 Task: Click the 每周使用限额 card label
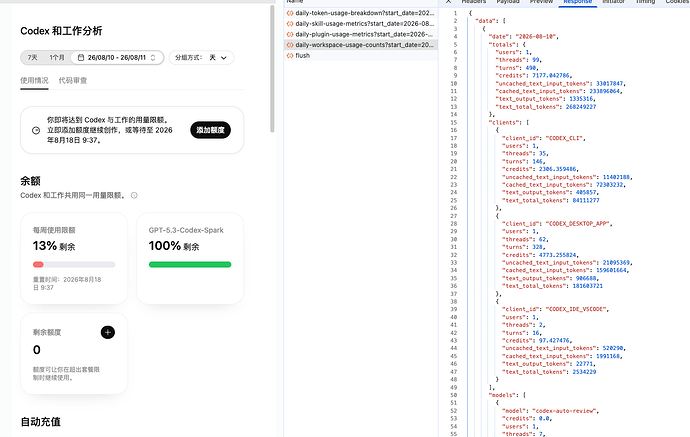[x=54, y=230]
